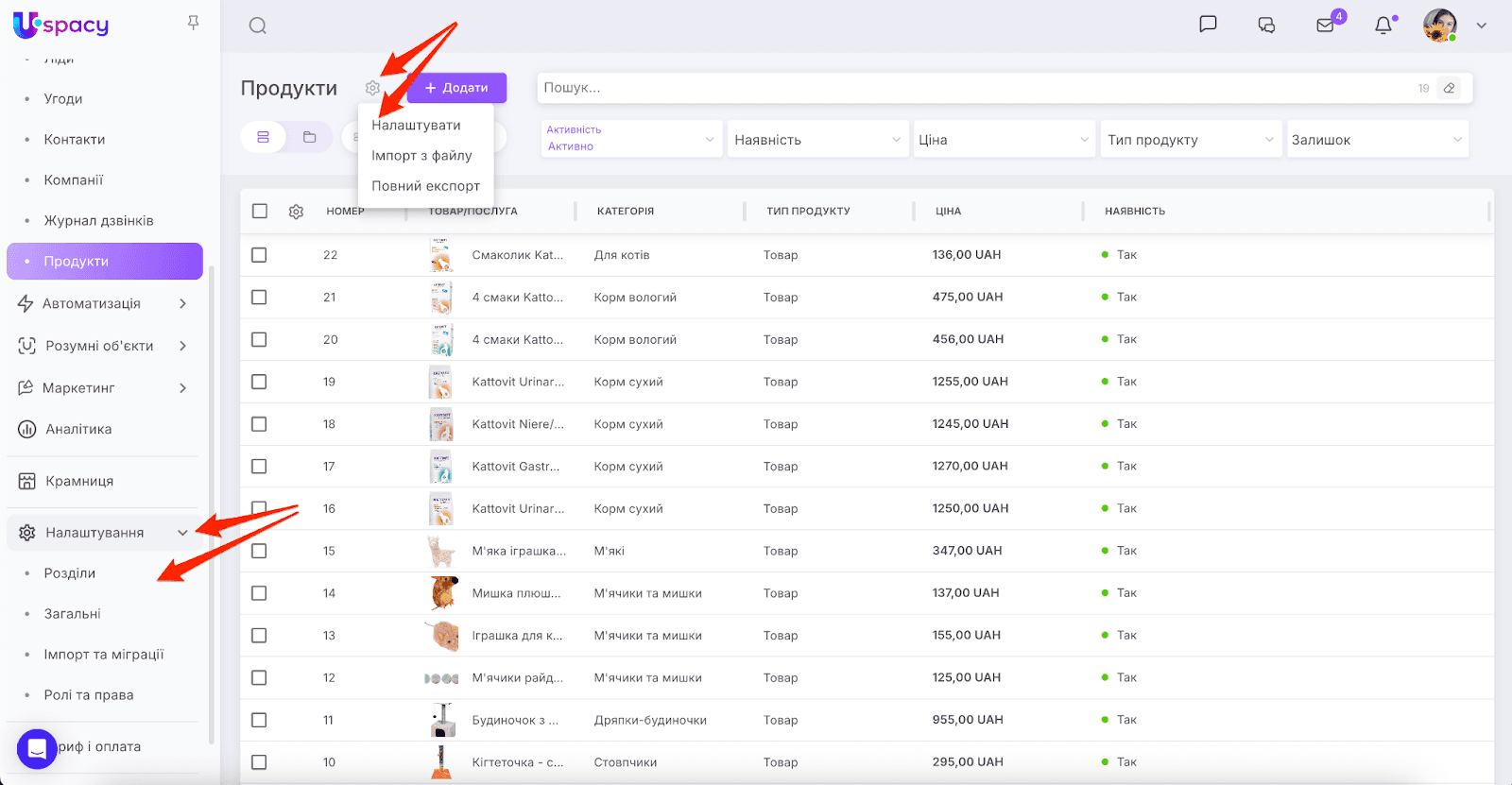The image size is (1512, 785).
Task: Click the Додати button
Action: click(456, 88)
